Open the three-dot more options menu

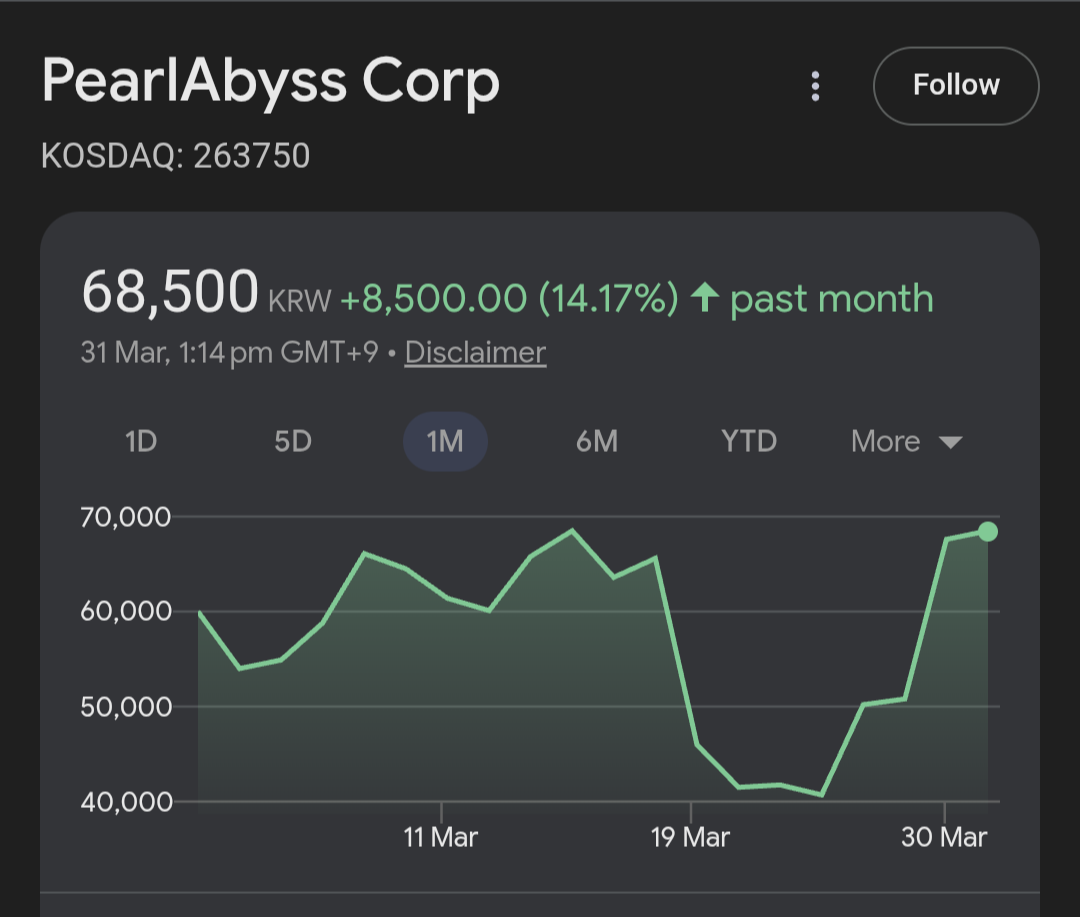[x=815, y=86]
